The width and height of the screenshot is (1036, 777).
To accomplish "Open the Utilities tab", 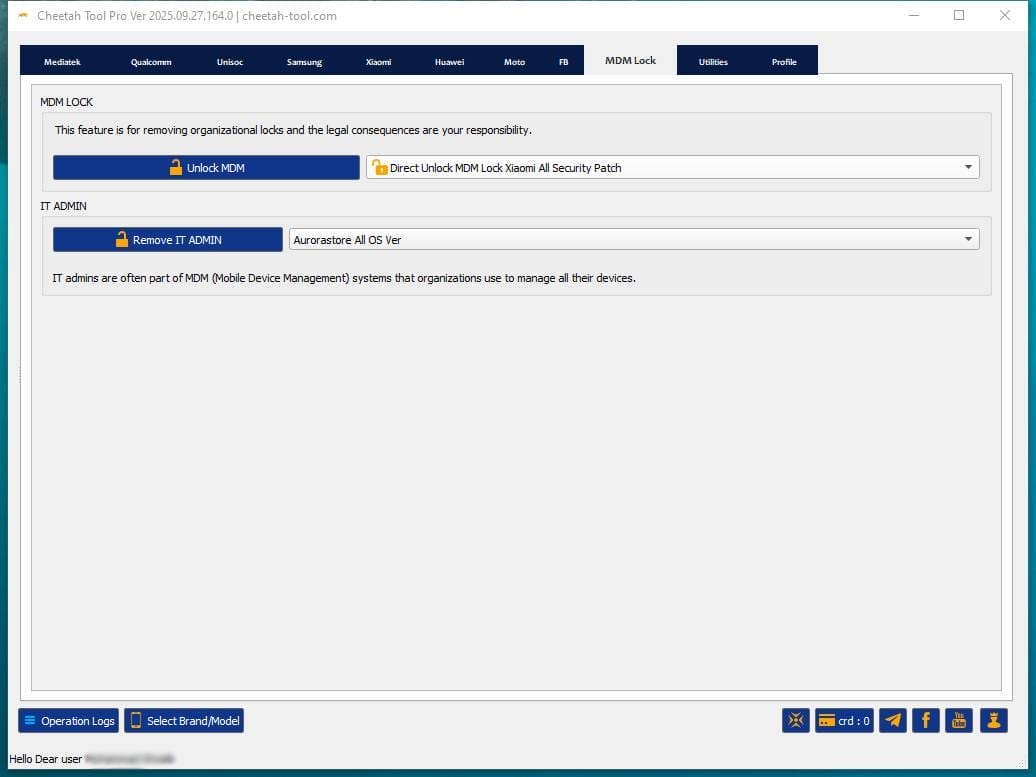I will pyautogui.click(x=712, y=61).
